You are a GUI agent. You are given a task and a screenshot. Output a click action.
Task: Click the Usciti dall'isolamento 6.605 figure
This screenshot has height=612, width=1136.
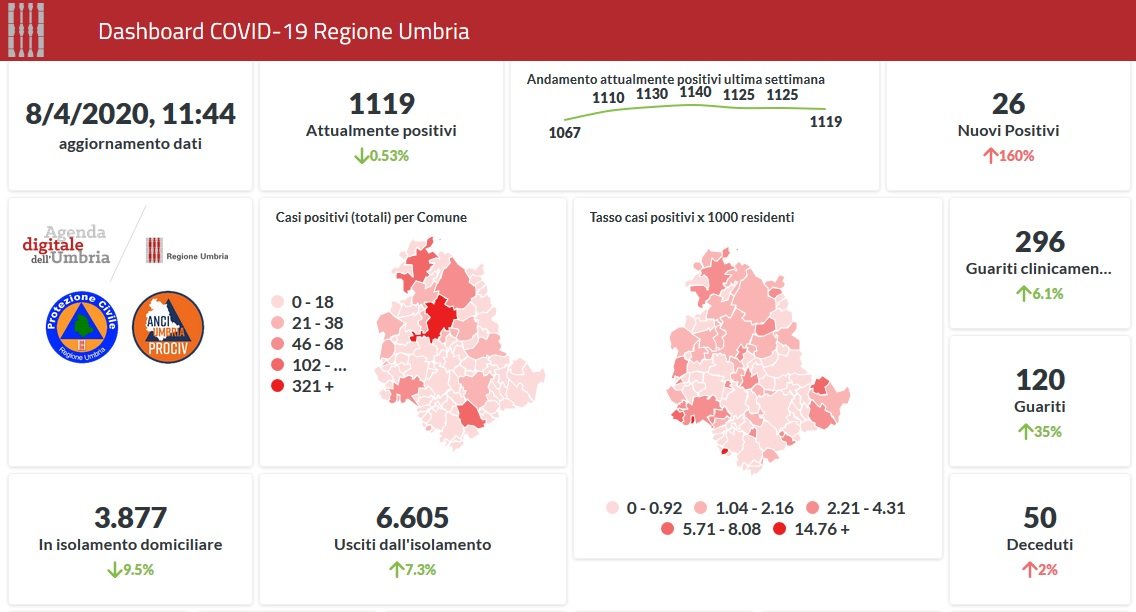click(412, 518)
